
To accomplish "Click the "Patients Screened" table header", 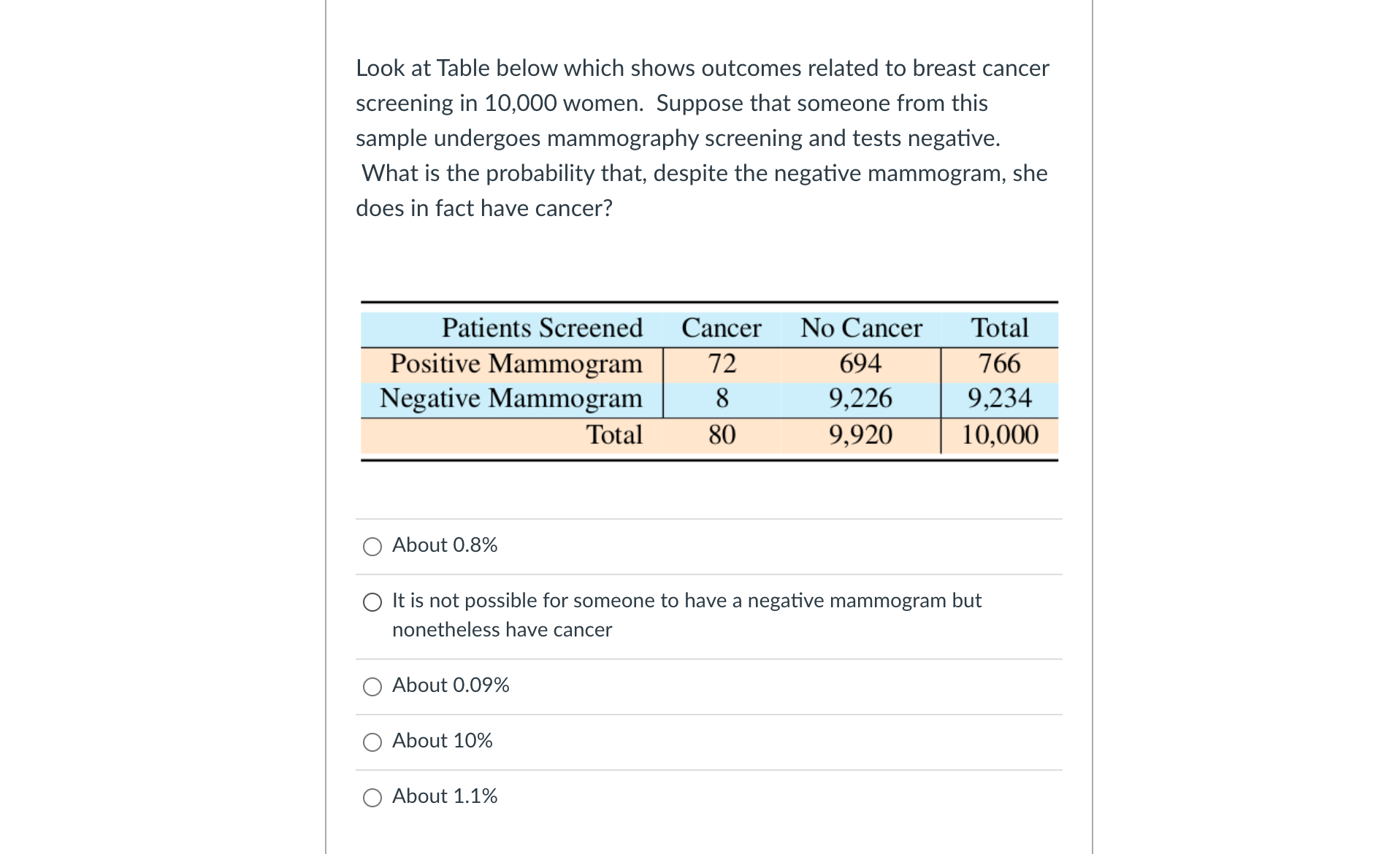I will (x=542, y=328).
